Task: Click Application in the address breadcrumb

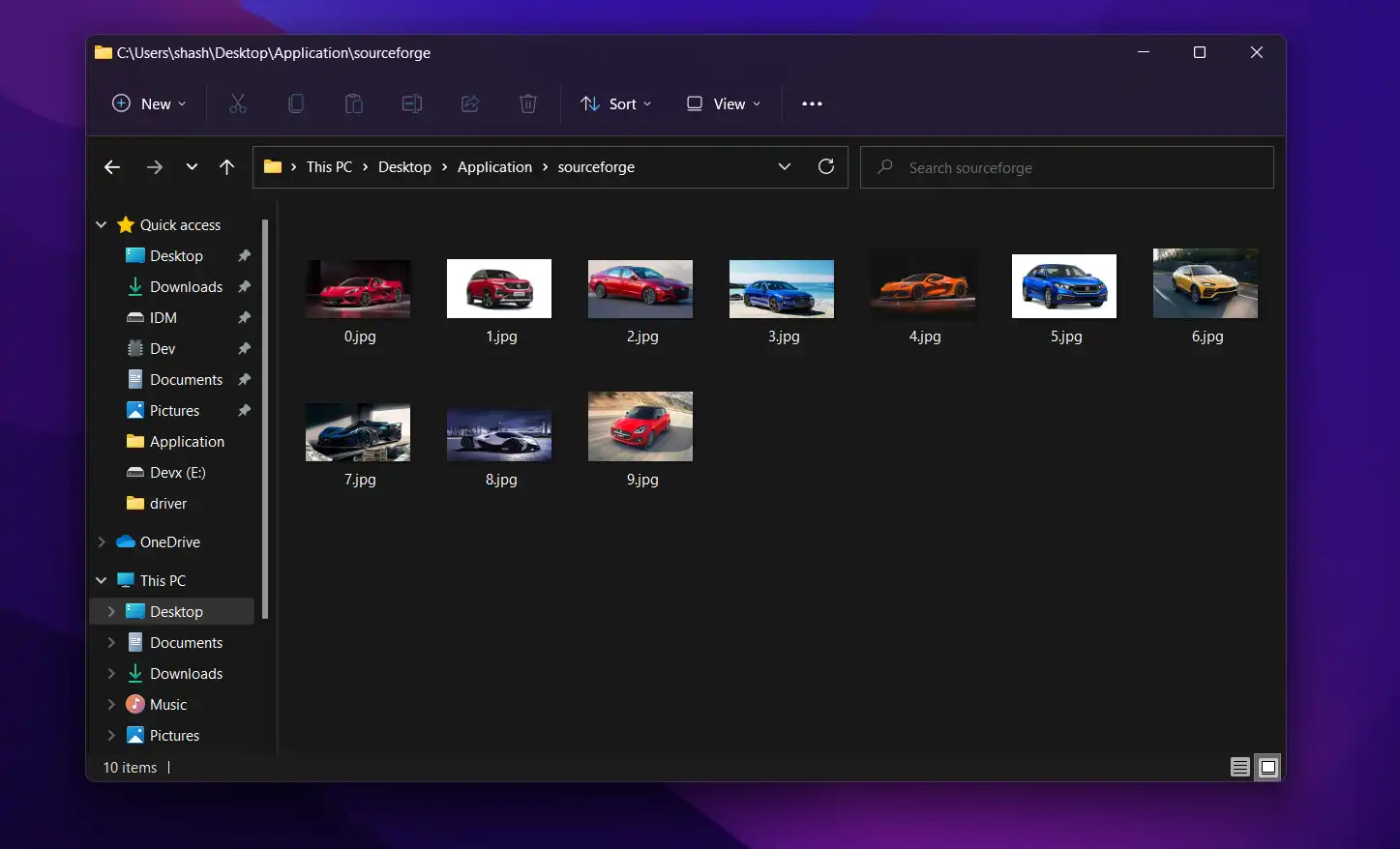Action: pyautogui.click(x=494, y=167)
